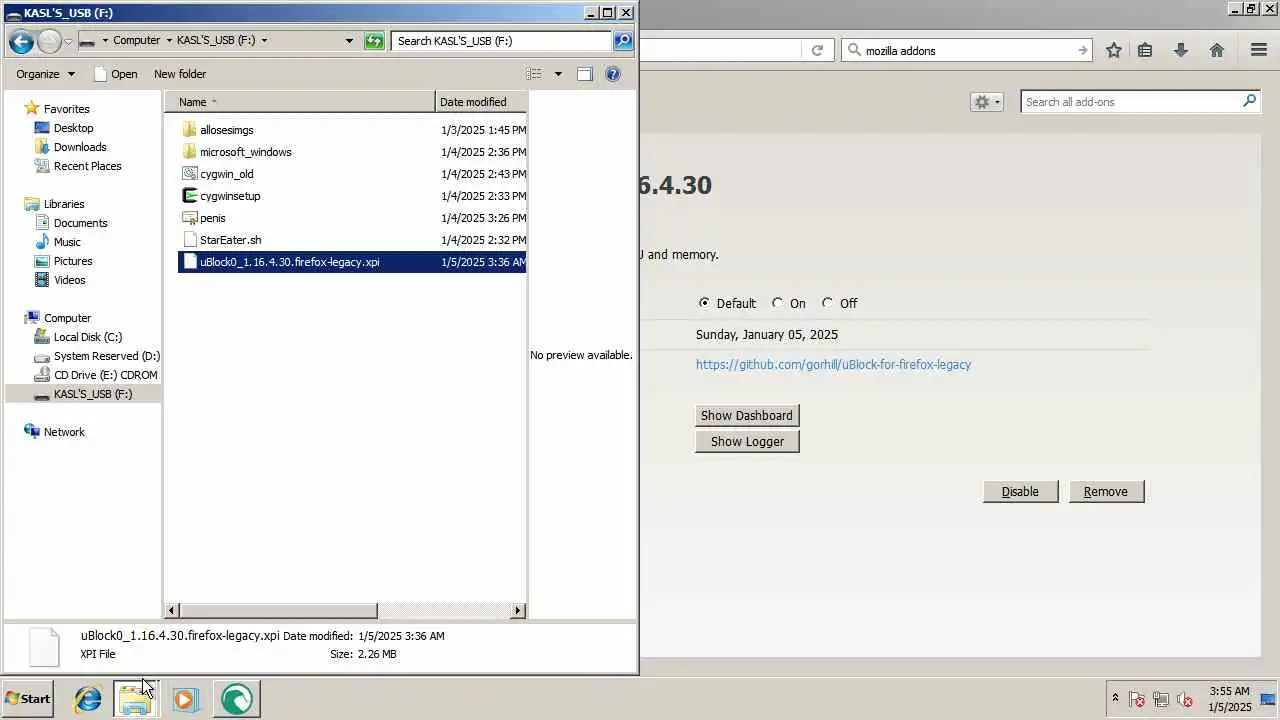This screenshot has height=720, width=1280.
Task: Sort by the Name column header
Action: (300, 102)
